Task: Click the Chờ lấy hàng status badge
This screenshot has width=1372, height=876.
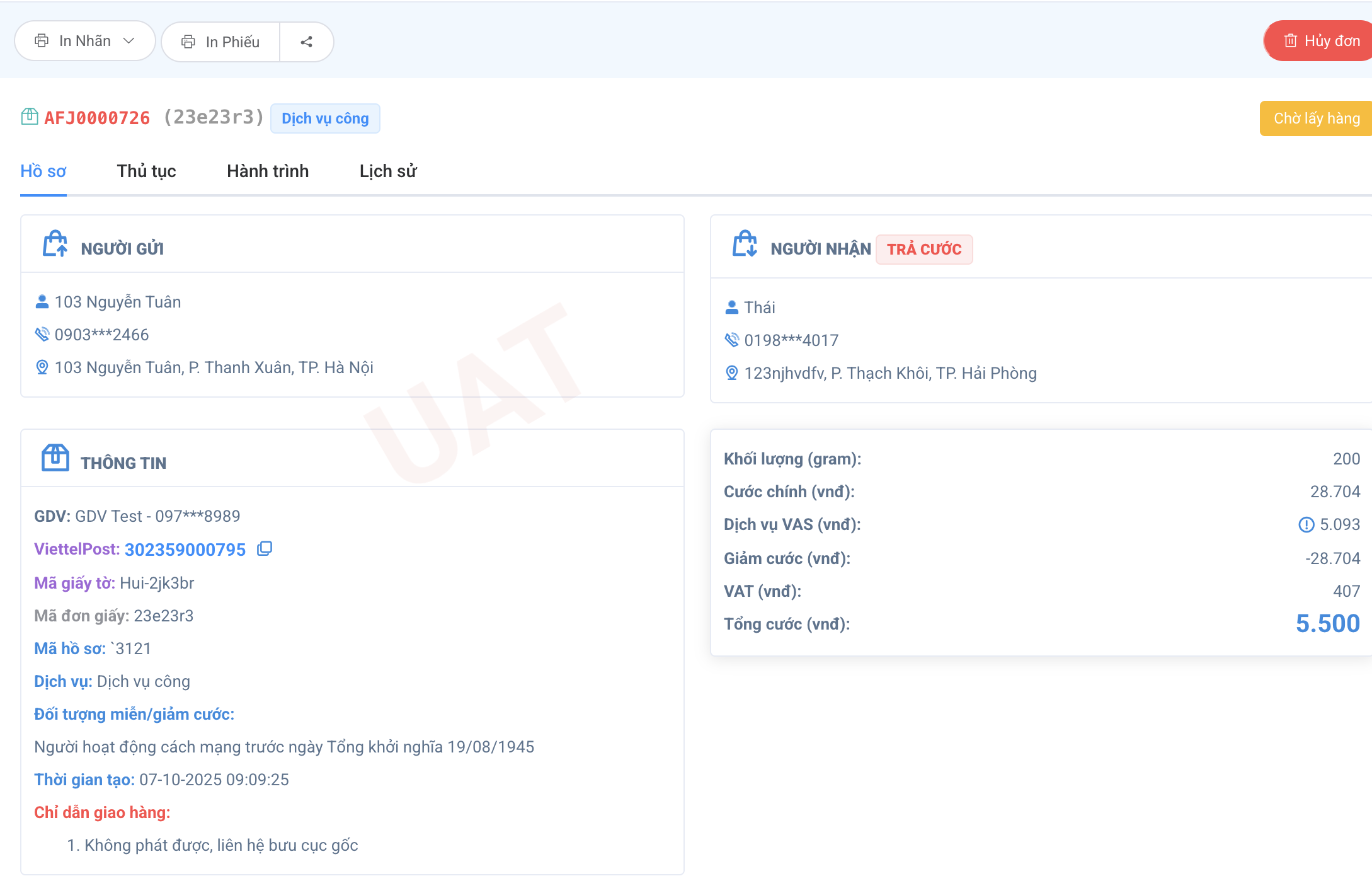Action: 1316,118
